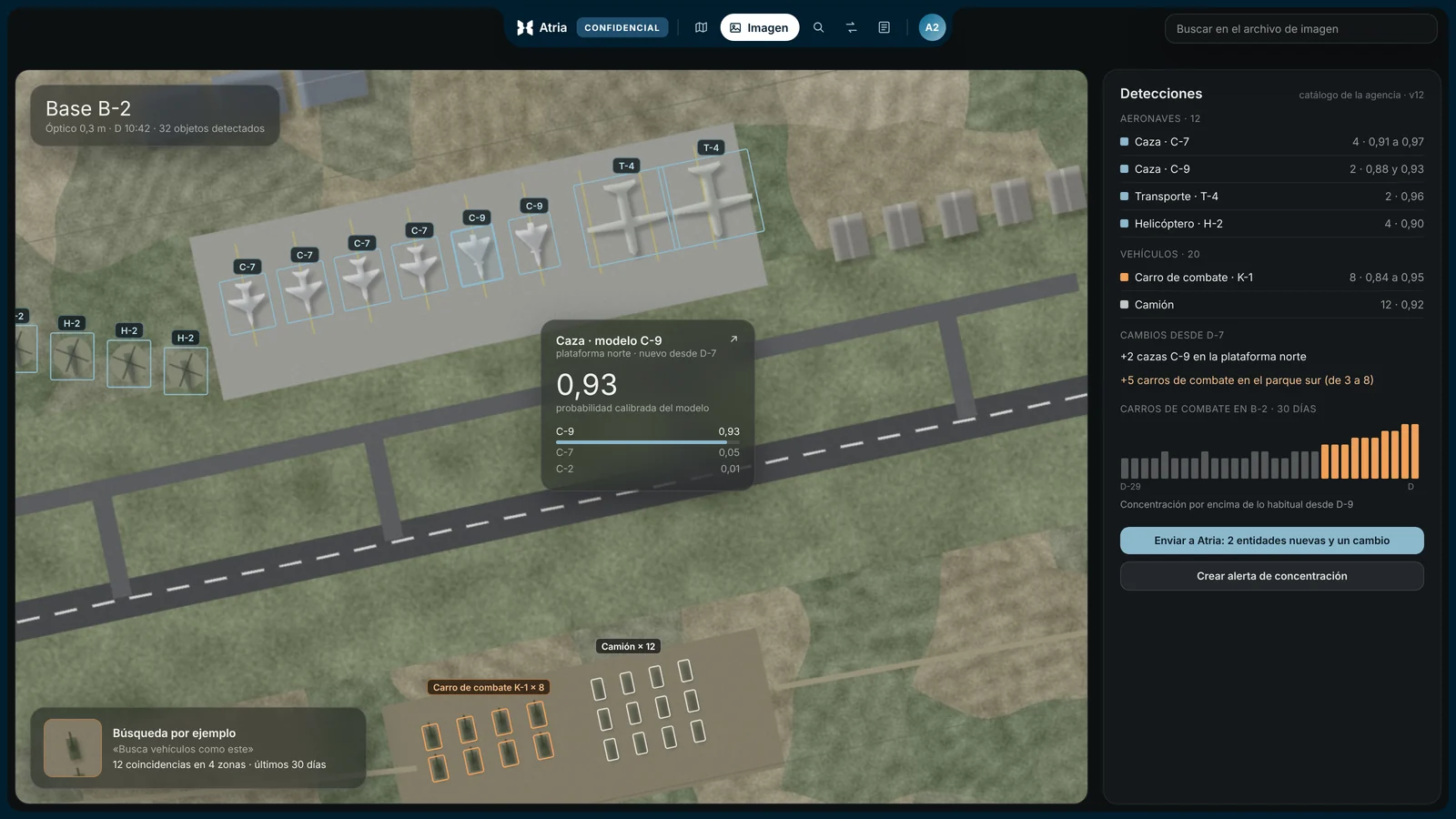Click the 0,93 probability value in popup
Screen dimensions: 1456x819
(x=587, y=385)
